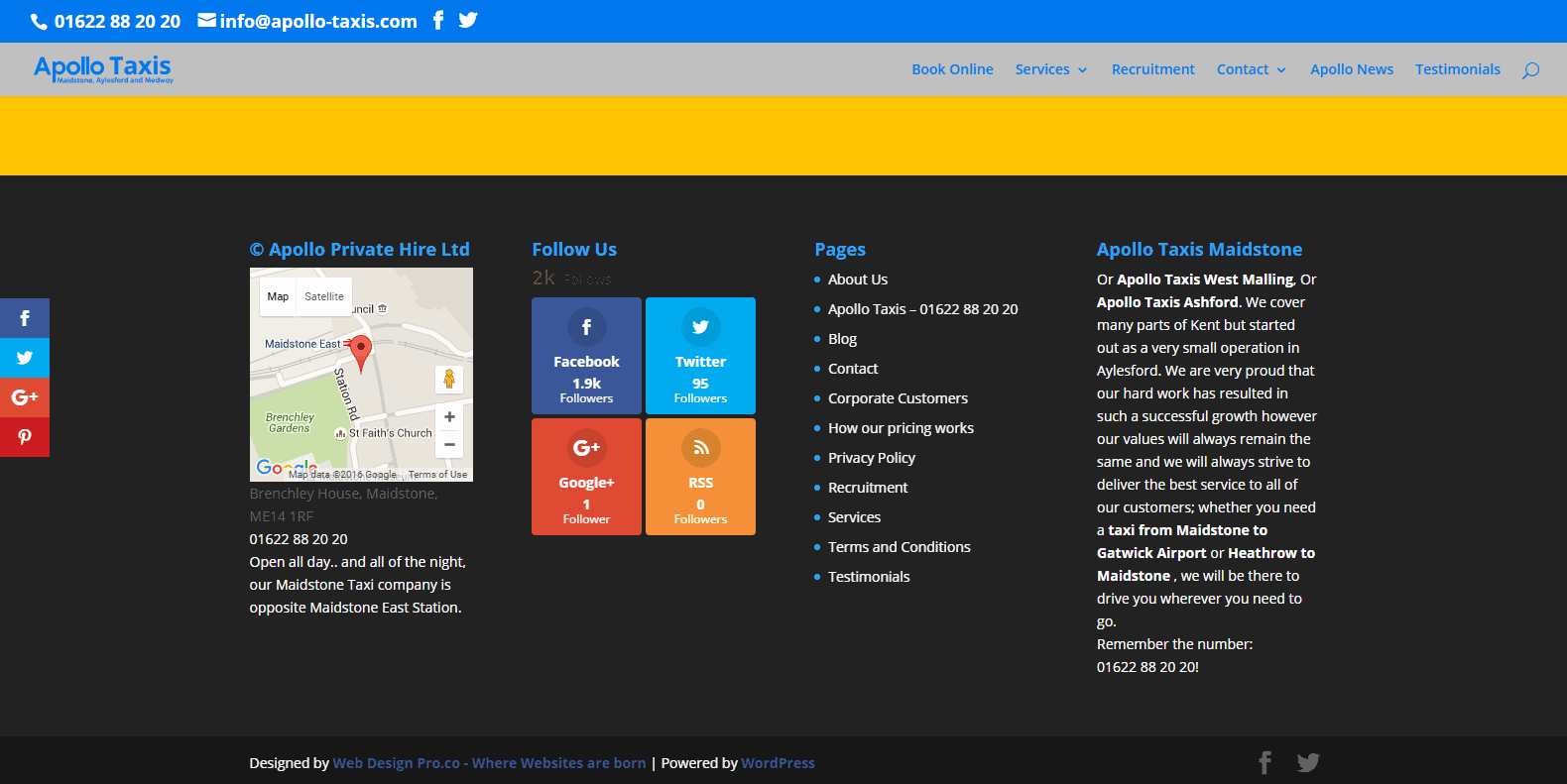This screenshot has height=784, width=1567.
Task: Drop the Street View pegman icon
Action: (x=449, y=379)
